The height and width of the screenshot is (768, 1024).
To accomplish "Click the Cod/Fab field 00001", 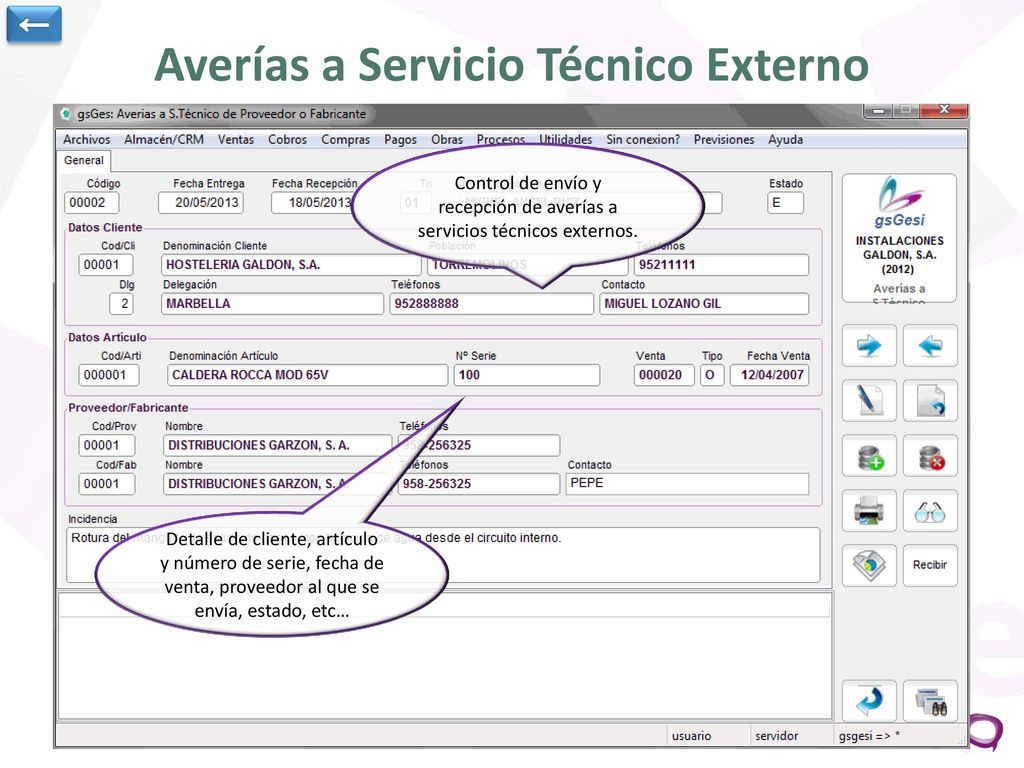I will point(107,484).
